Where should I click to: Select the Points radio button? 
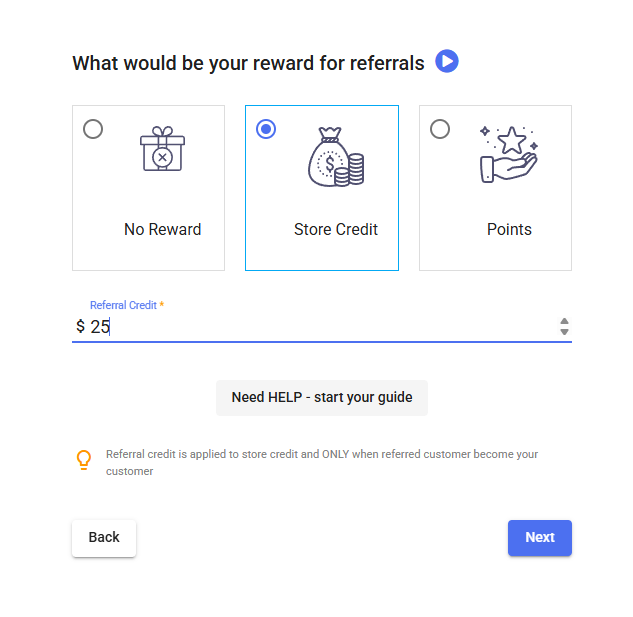439,129
